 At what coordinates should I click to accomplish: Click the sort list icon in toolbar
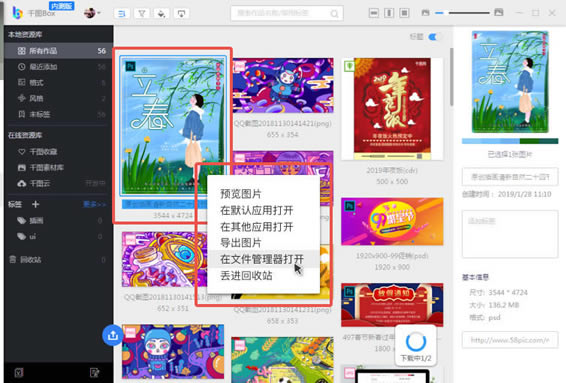[122, 14]
